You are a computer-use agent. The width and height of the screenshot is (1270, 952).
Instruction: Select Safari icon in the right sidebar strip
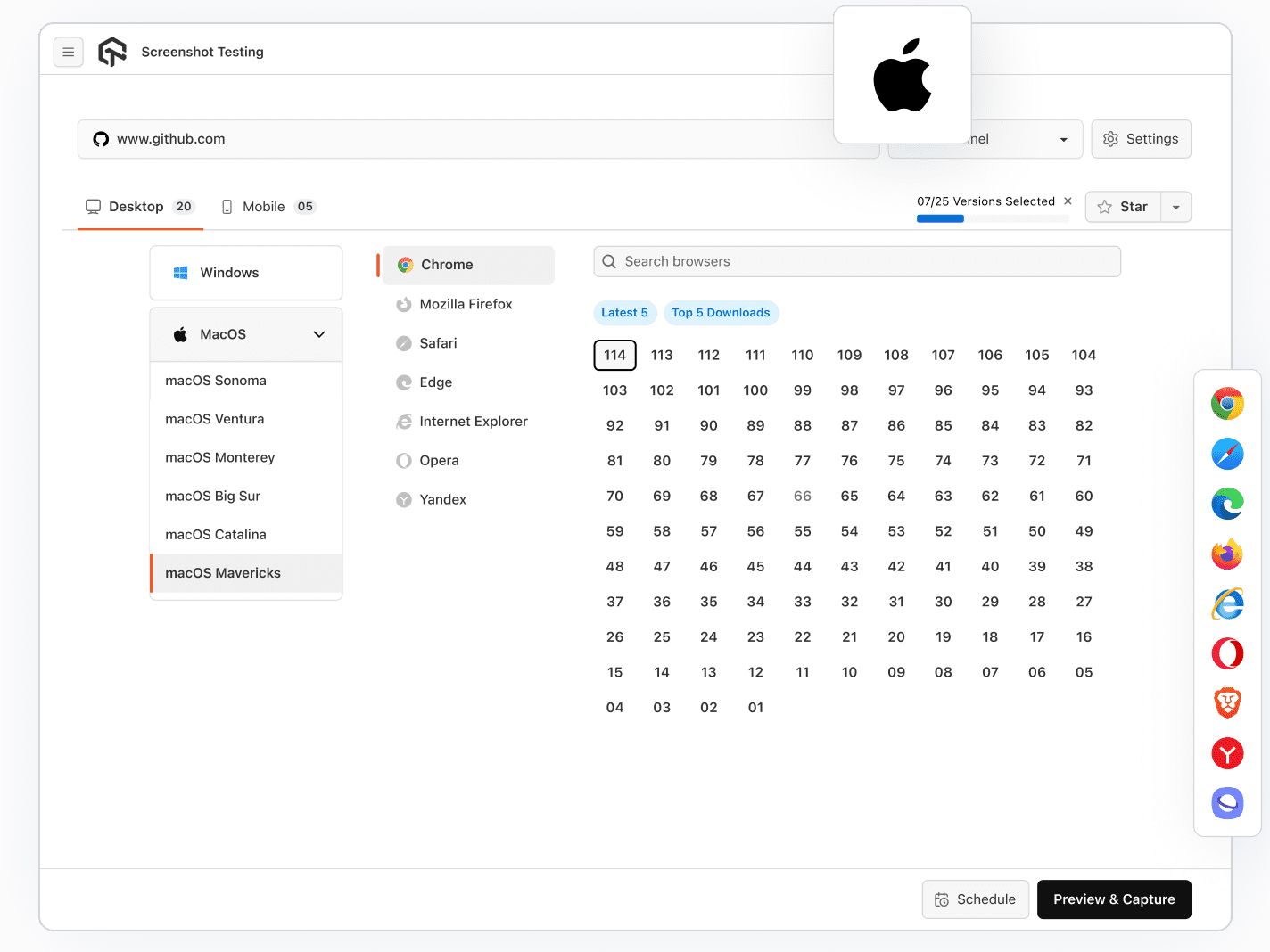pos(1228,454)
